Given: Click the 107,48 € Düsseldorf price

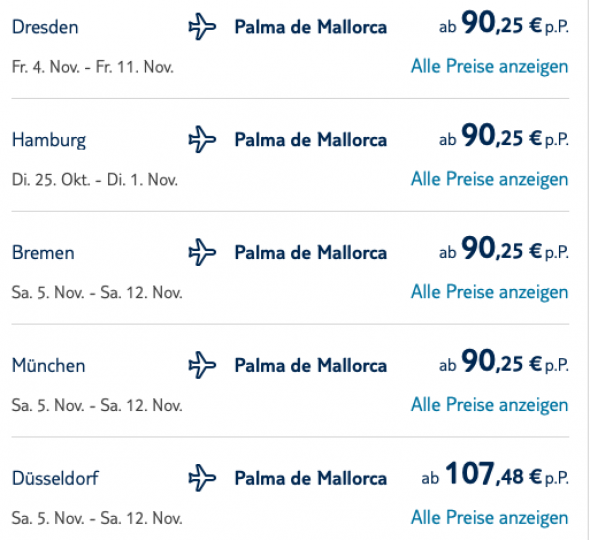Looking at the screenshot, I should click(x=495, y=475).
